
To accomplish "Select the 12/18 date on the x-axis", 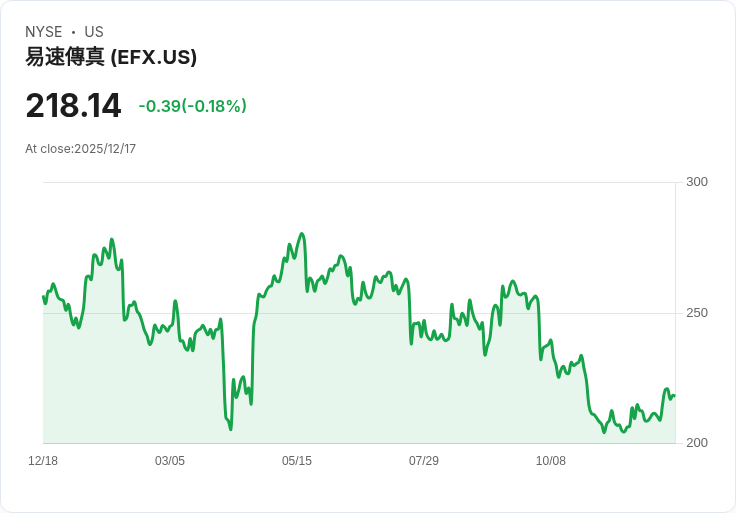I will (x=43, y=461).
